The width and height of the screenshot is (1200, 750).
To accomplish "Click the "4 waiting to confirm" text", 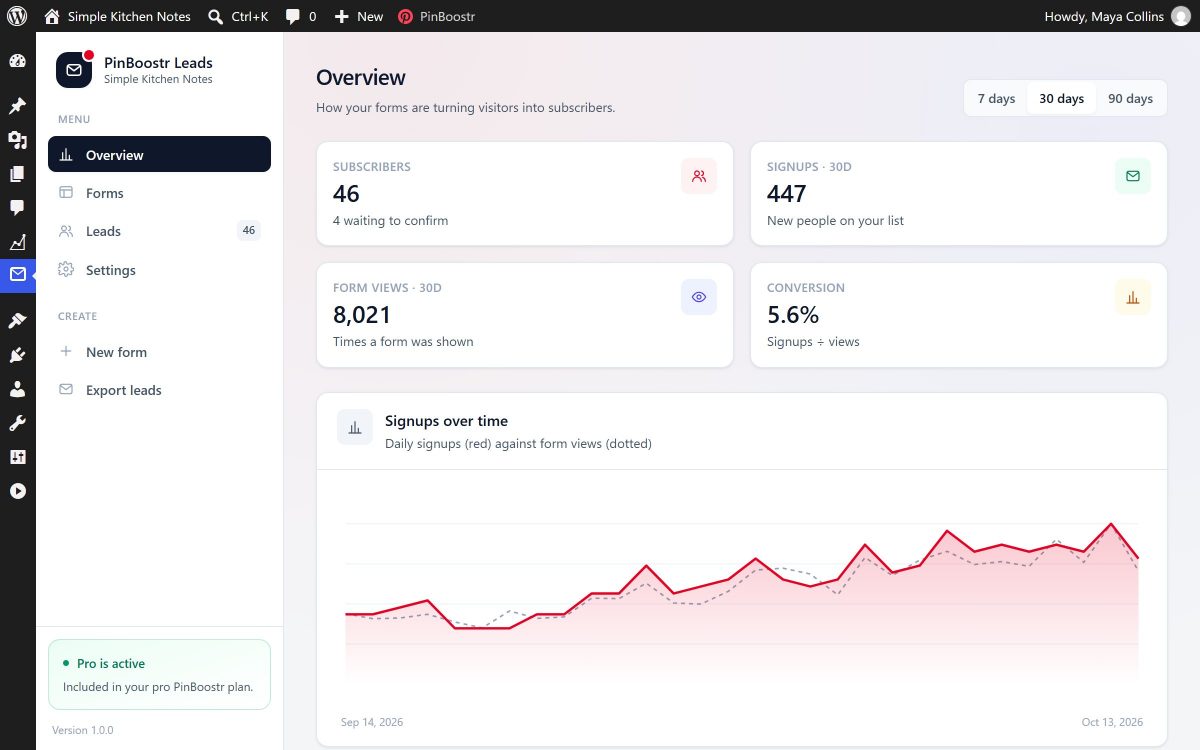I will [x=390, y=221].
